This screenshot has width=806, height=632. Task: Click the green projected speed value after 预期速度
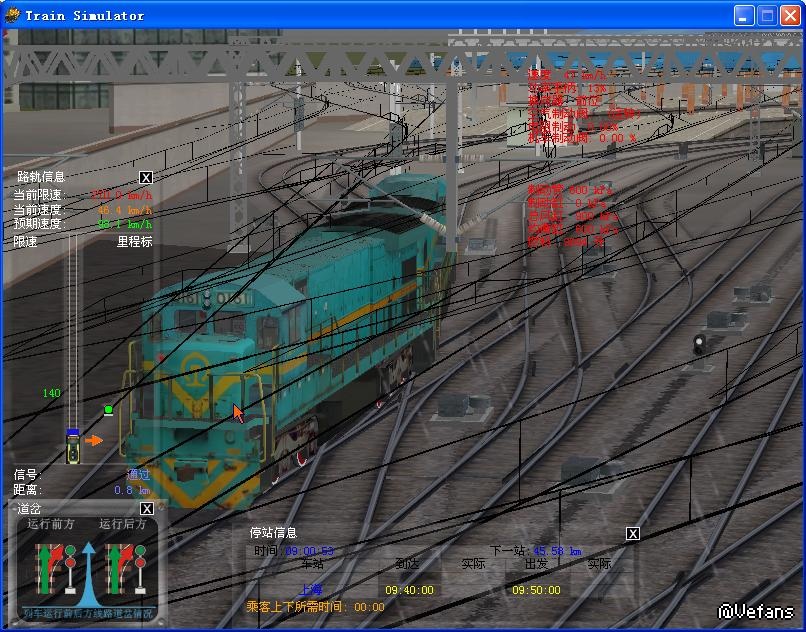tap(125, 224)
